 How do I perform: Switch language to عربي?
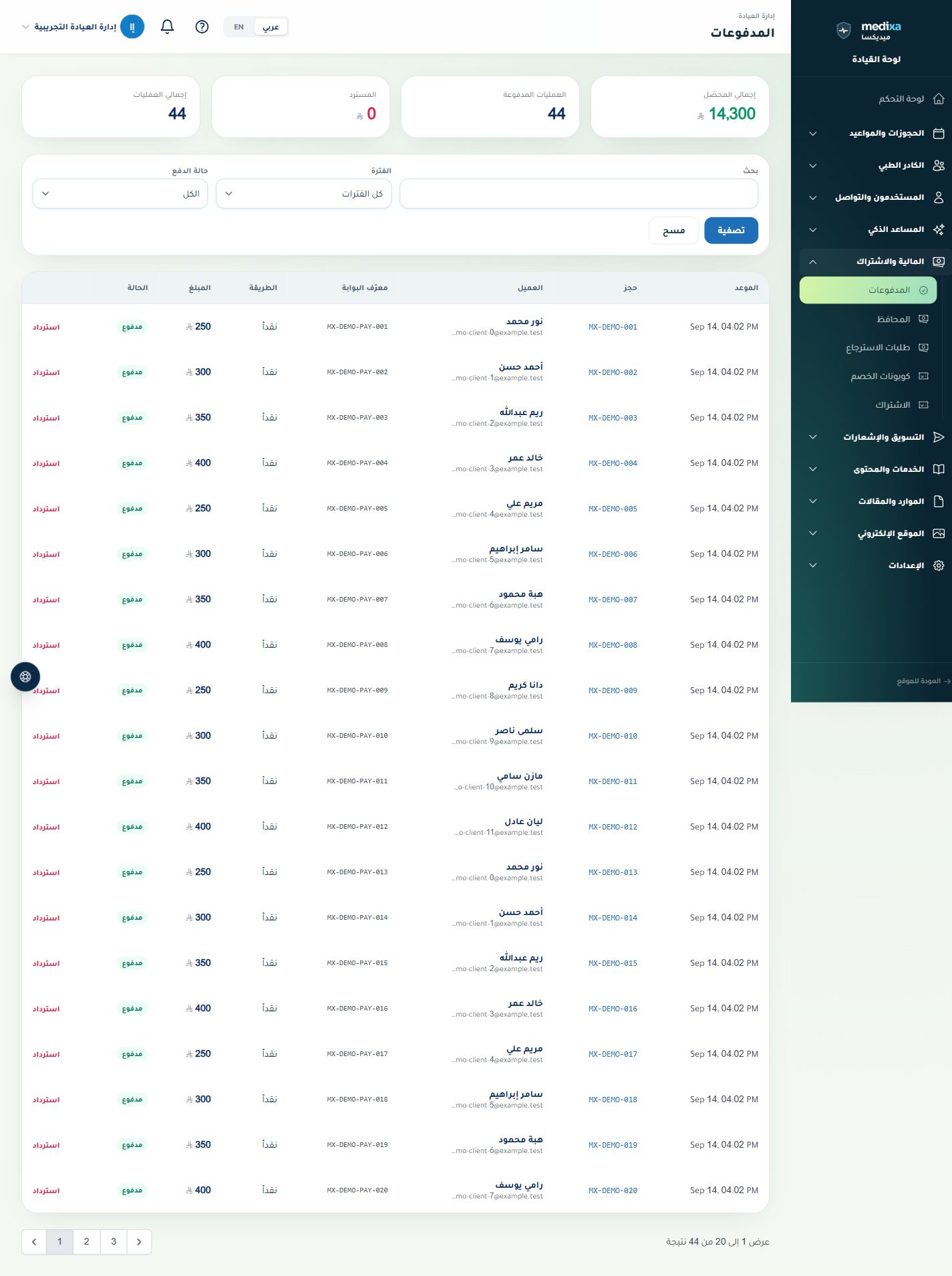coord(271,27)
